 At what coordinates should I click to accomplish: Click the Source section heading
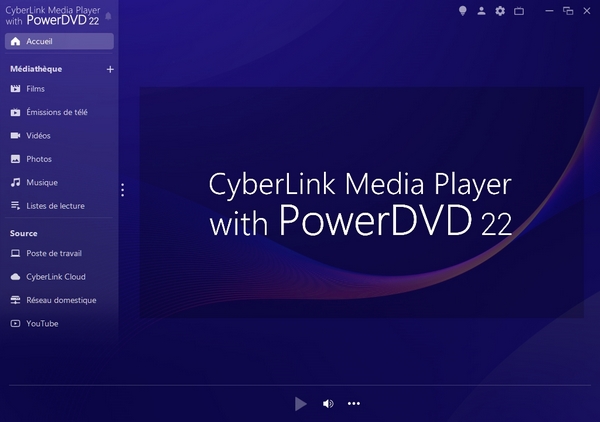tap(24, 233)
